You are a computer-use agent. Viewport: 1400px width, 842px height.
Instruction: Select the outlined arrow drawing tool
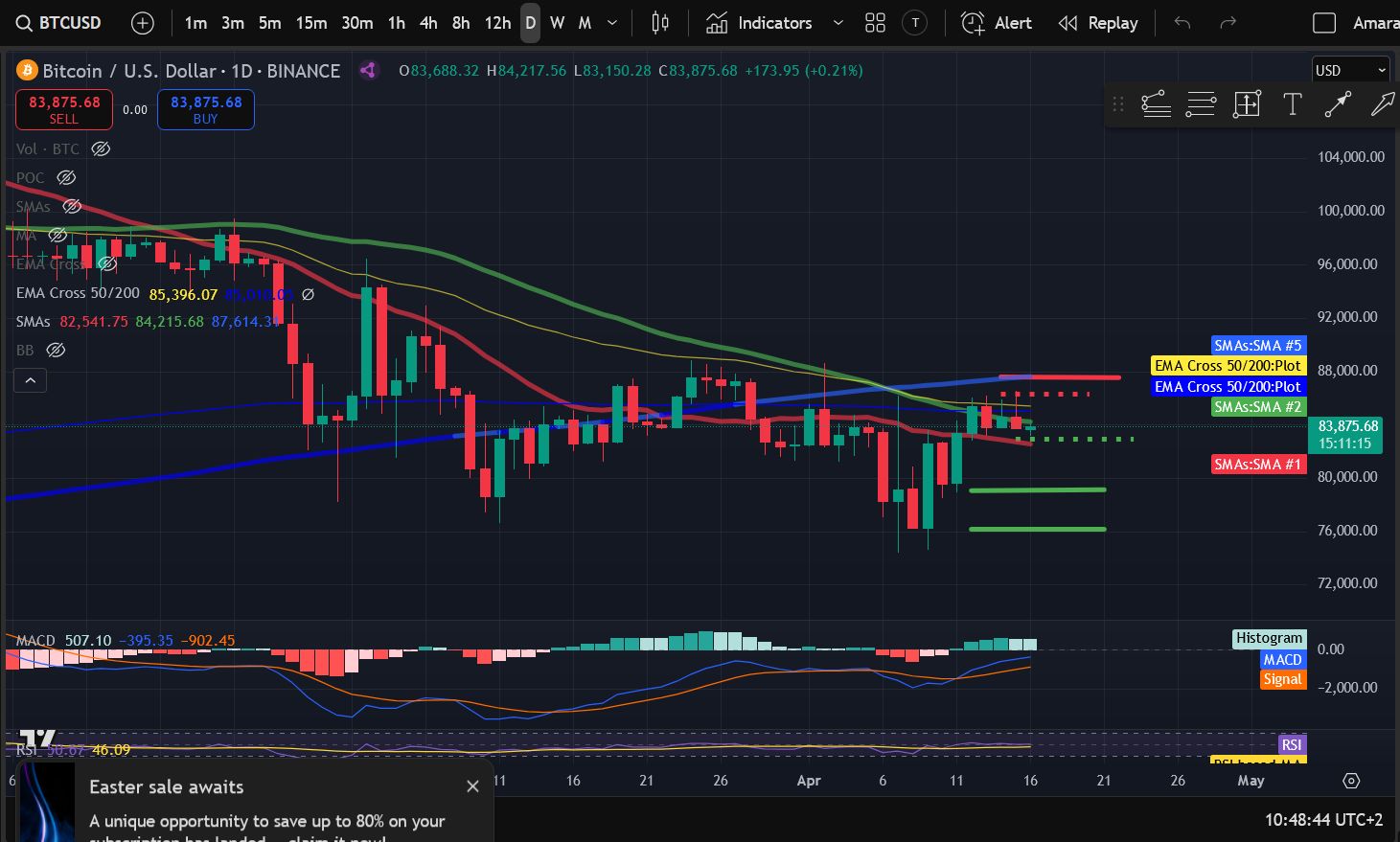pyautogui.click(x=1383, y=104)
